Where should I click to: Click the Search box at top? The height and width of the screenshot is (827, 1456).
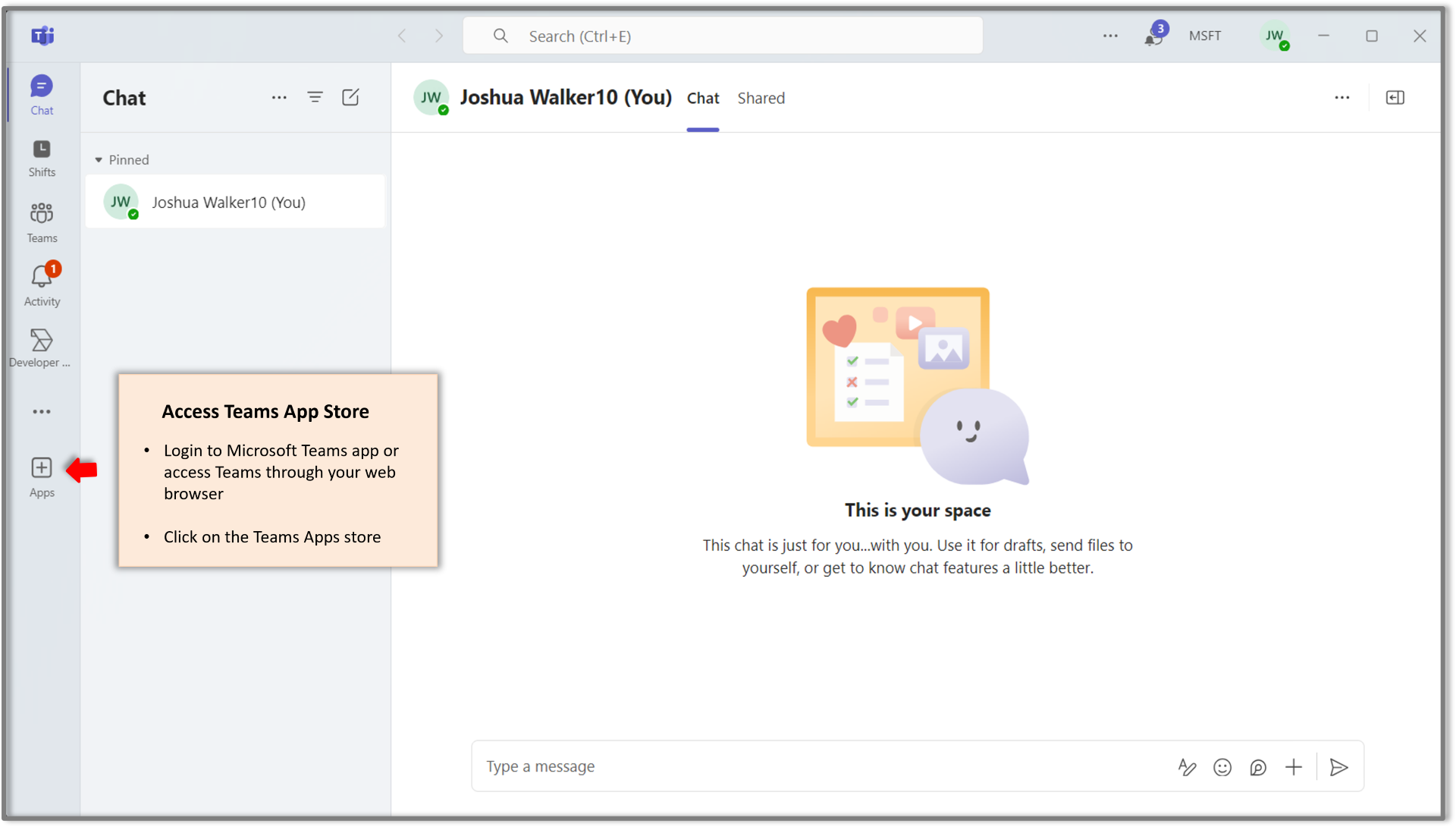click(x=722, y=36)
